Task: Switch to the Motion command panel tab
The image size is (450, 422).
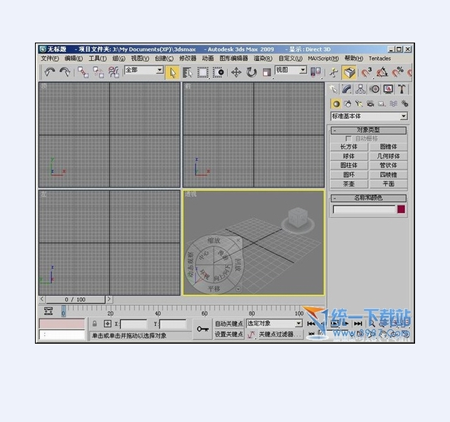Action: click(375, 89)
